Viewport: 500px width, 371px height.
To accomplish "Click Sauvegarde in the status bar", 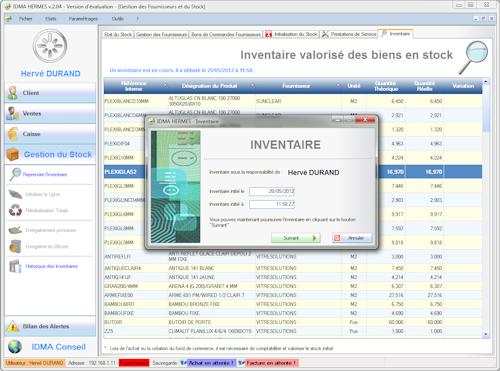I will pos(165,363).
